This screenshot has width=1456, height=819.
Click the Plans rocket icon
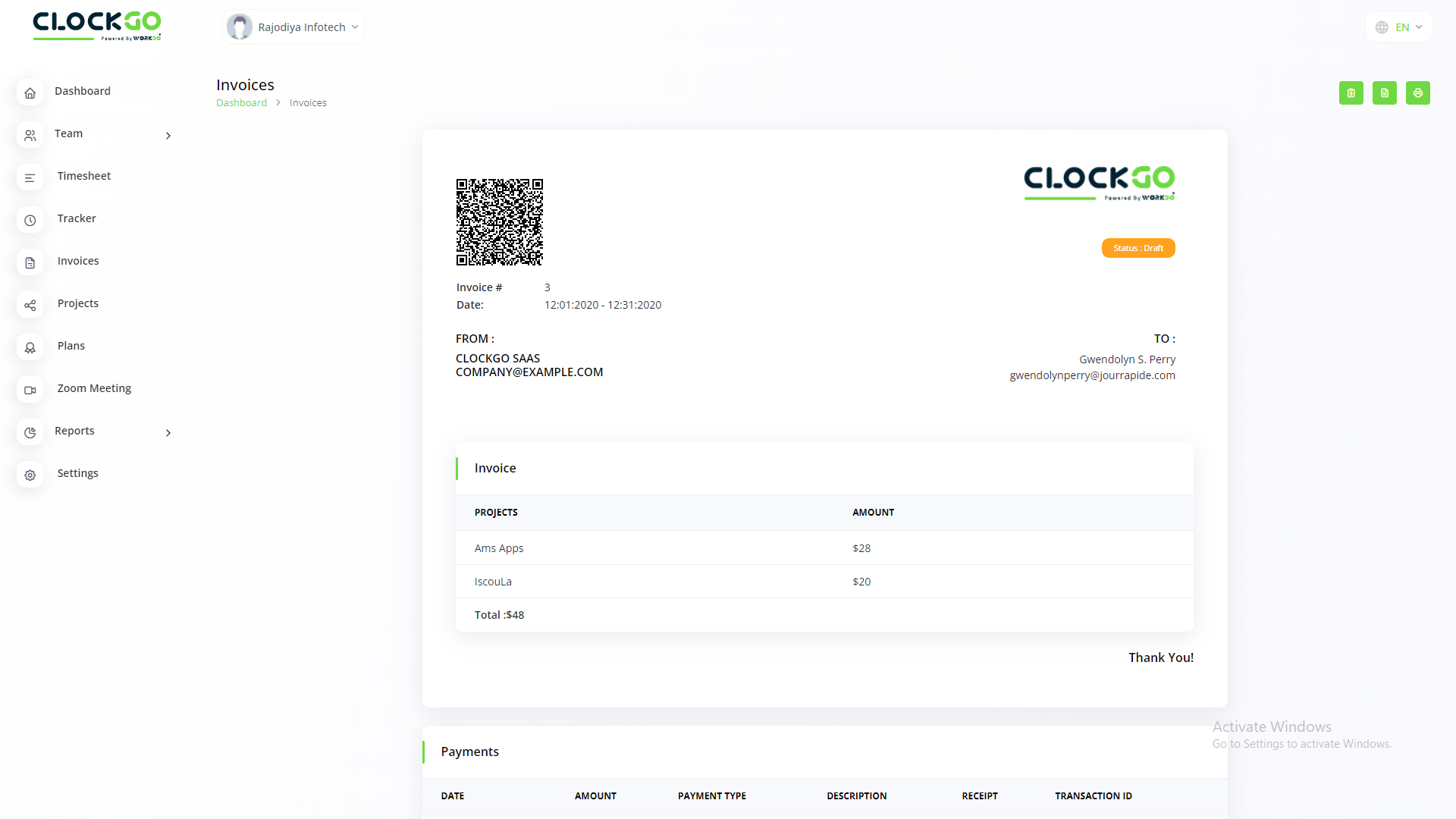pyautogui.click(x=30, y=347)
